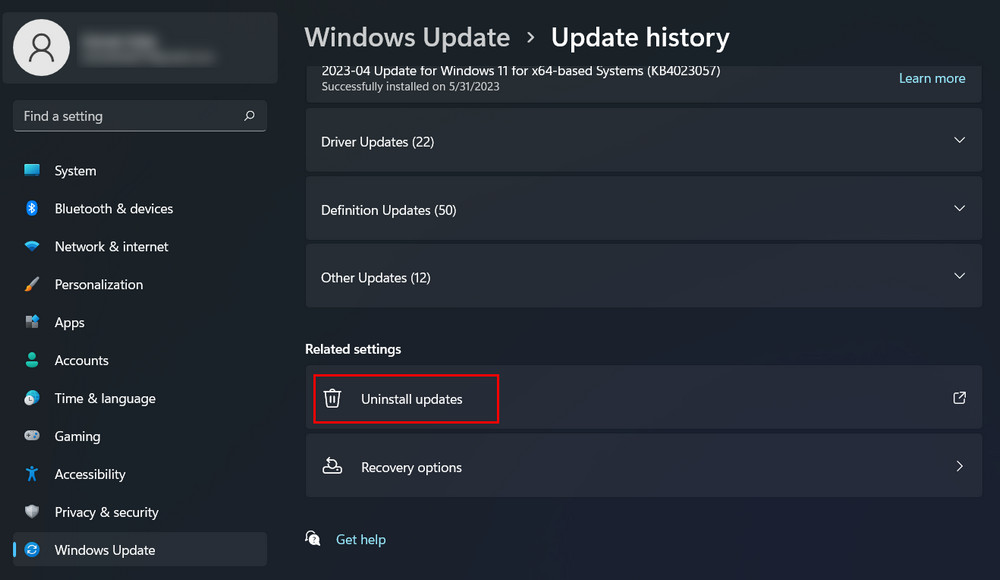The width and height of the screenshot is (1000, 580).
Task: Open Recovery options
Action: point(643,465)
